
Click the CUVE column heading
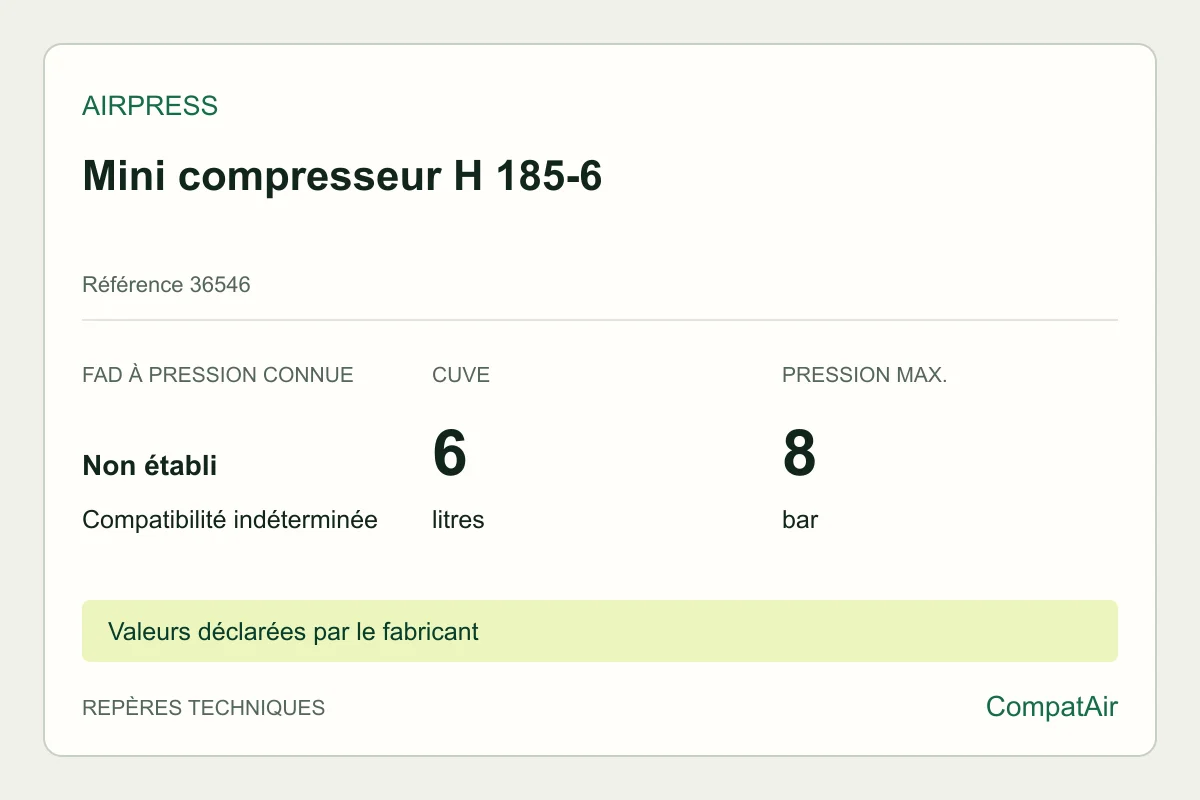[x=461, y=375]
